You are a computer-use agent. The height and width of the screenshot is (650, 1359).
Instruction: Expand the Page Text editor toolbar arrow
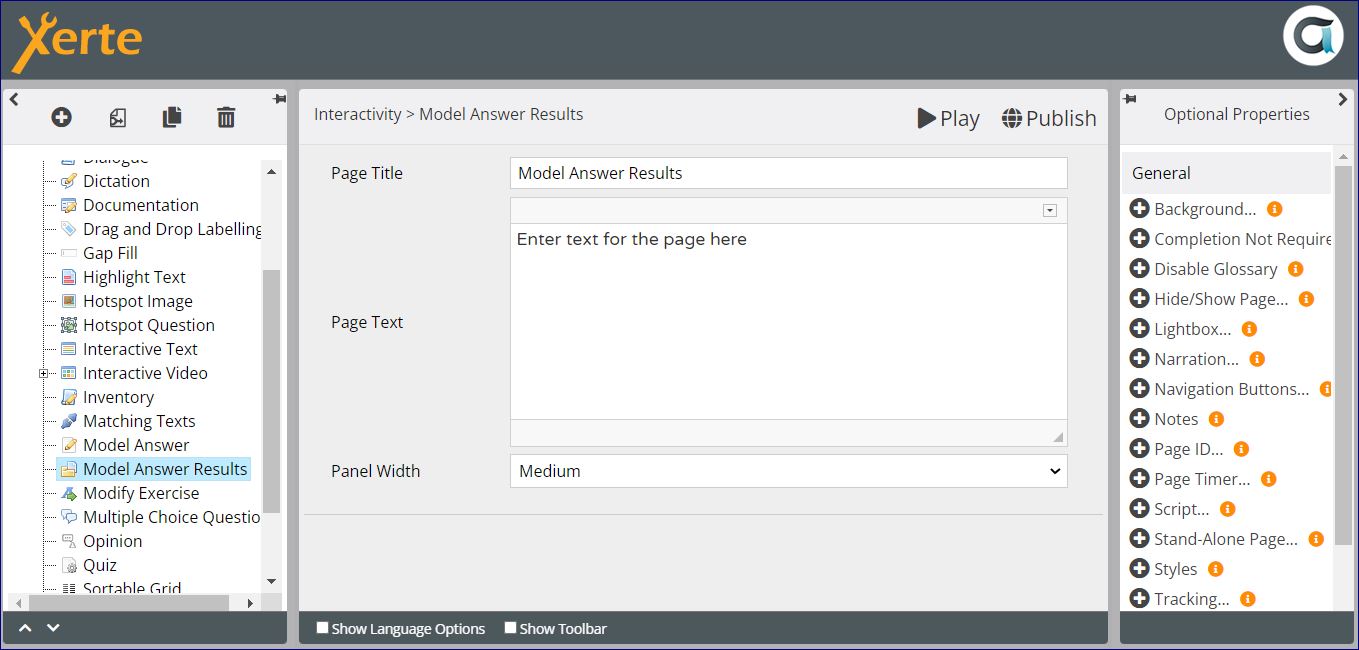pos(1049,210)
